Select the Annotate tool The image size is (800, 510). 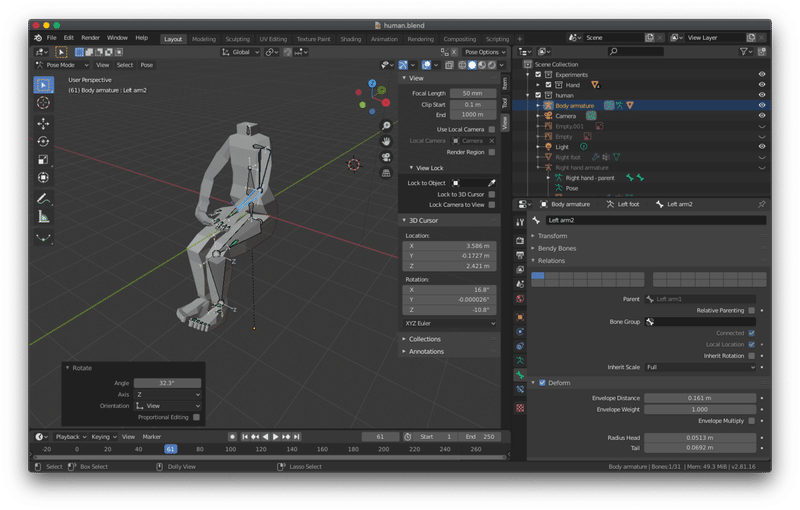pos(43,199)
